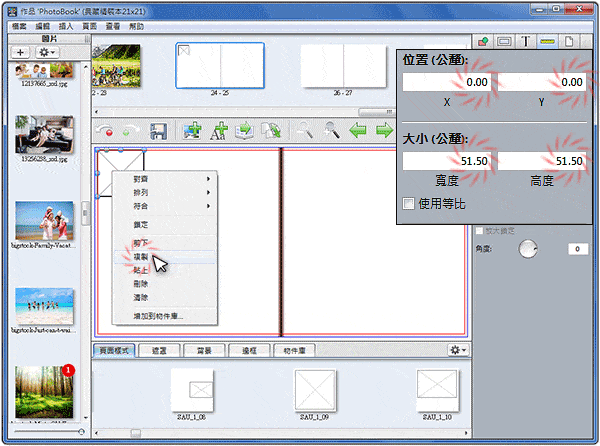Screen dimensions: 600x446
Task: Toggle the 放大鎖定 checkbox
Action: [480, 231]
